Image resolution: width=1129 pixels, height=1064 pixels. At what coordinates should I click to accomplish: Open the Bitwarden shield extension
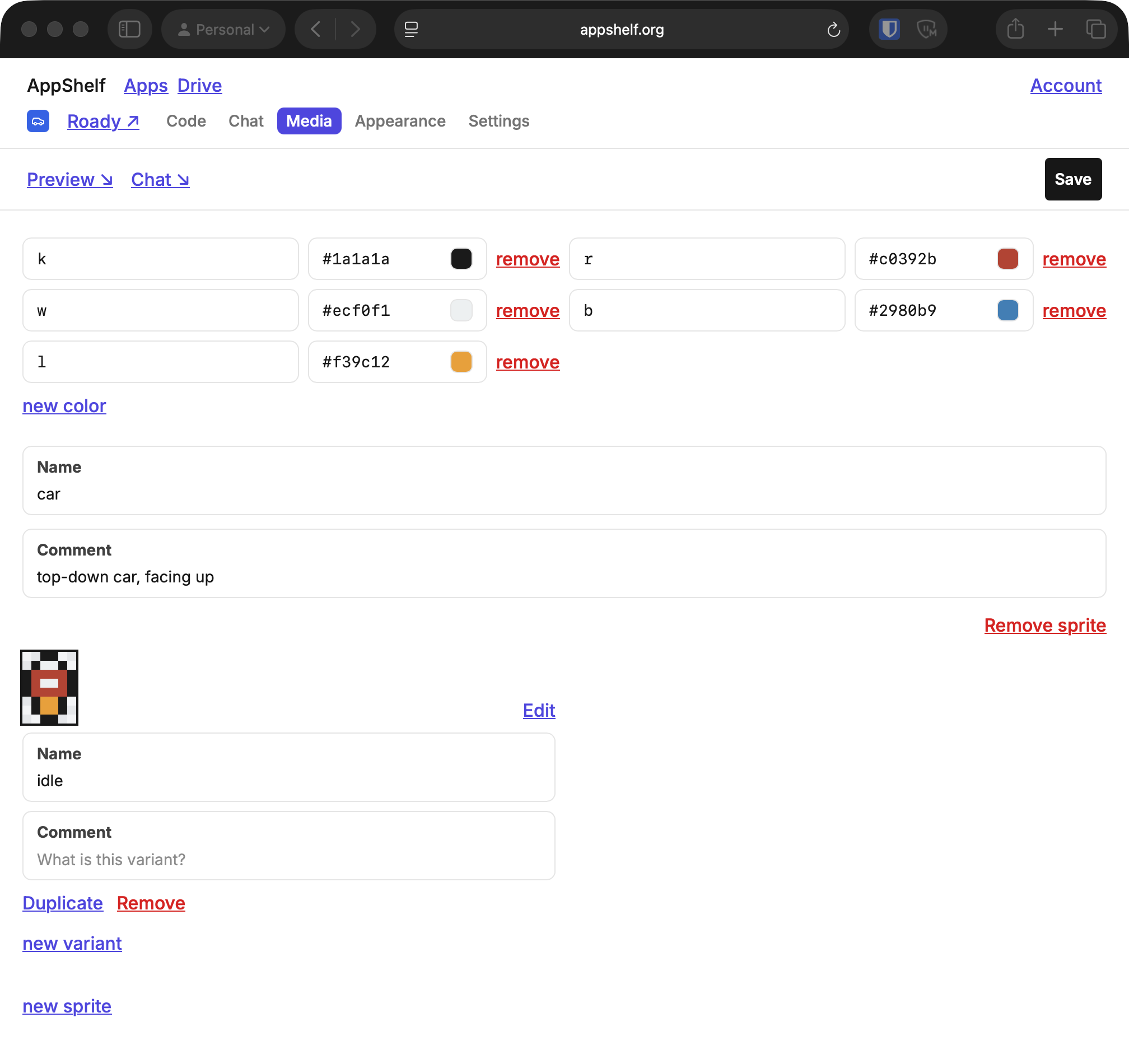point(889,29)
